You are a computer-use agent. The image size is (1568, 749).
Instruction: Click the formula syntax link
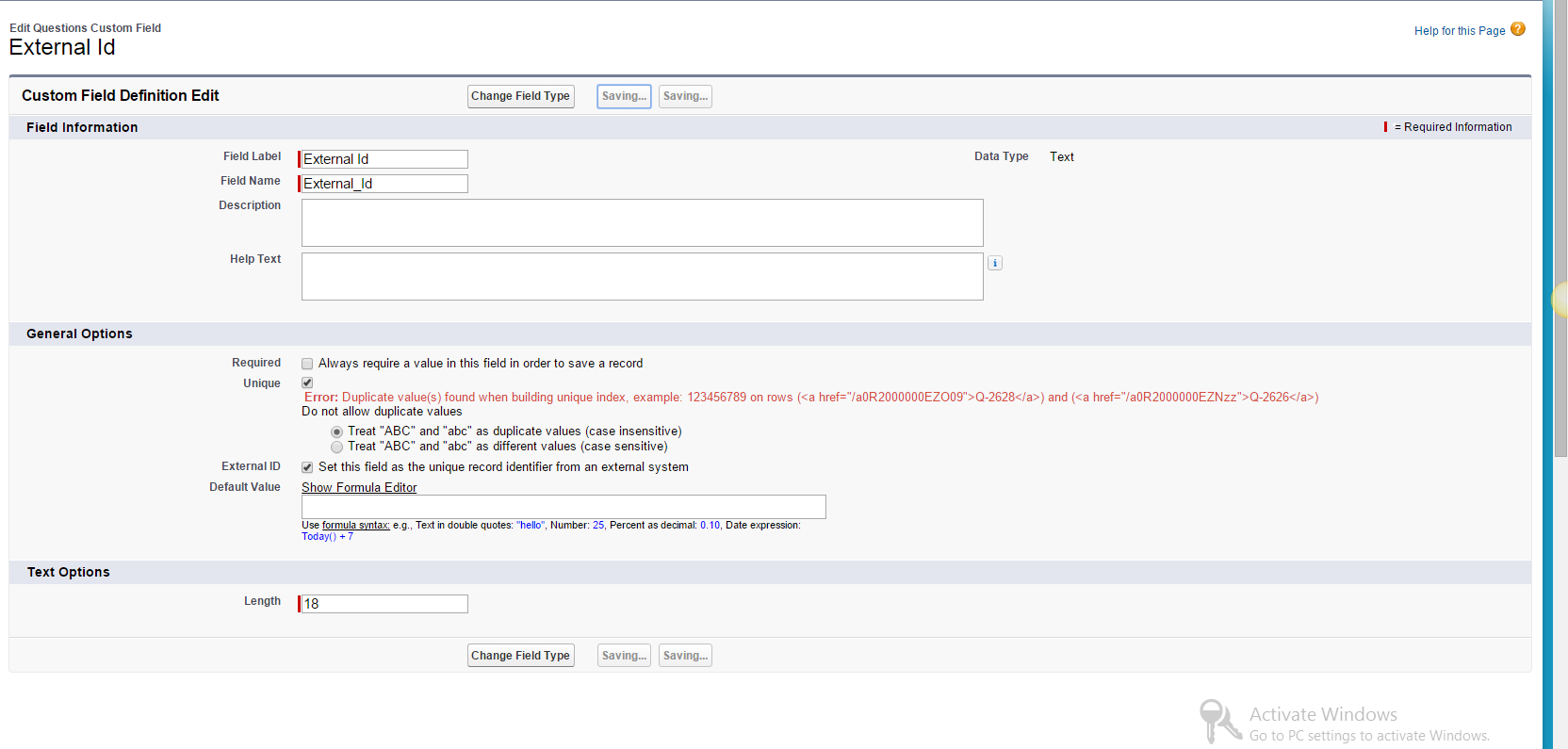(x=355, y=526)
